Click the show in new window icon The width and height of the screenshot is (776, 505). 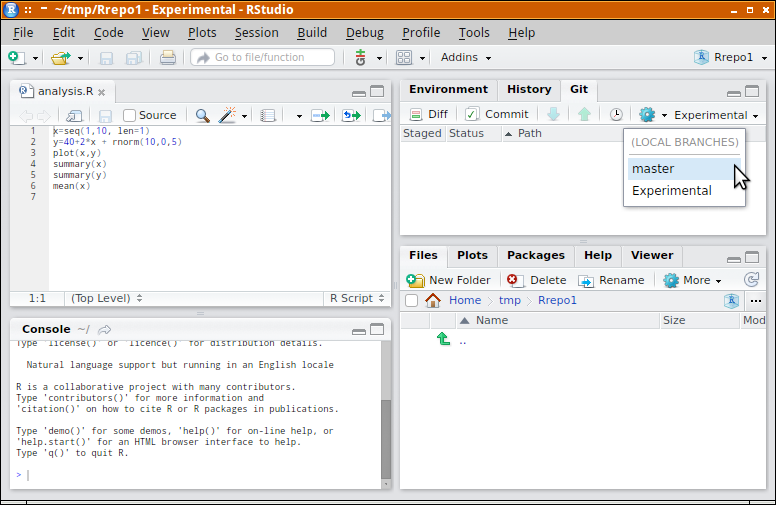(x=74, y=116)
